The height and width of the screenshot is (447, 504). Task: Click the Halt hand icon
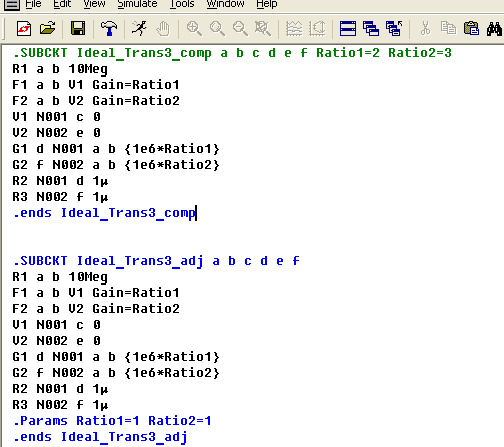(163, 29)
